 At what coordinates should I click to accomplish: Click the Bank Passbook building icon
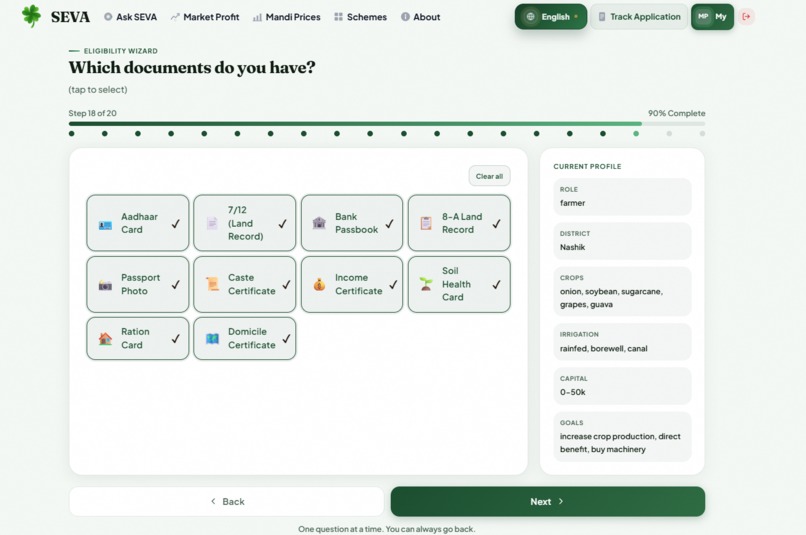pyautogui.click(x=319, y=223)
